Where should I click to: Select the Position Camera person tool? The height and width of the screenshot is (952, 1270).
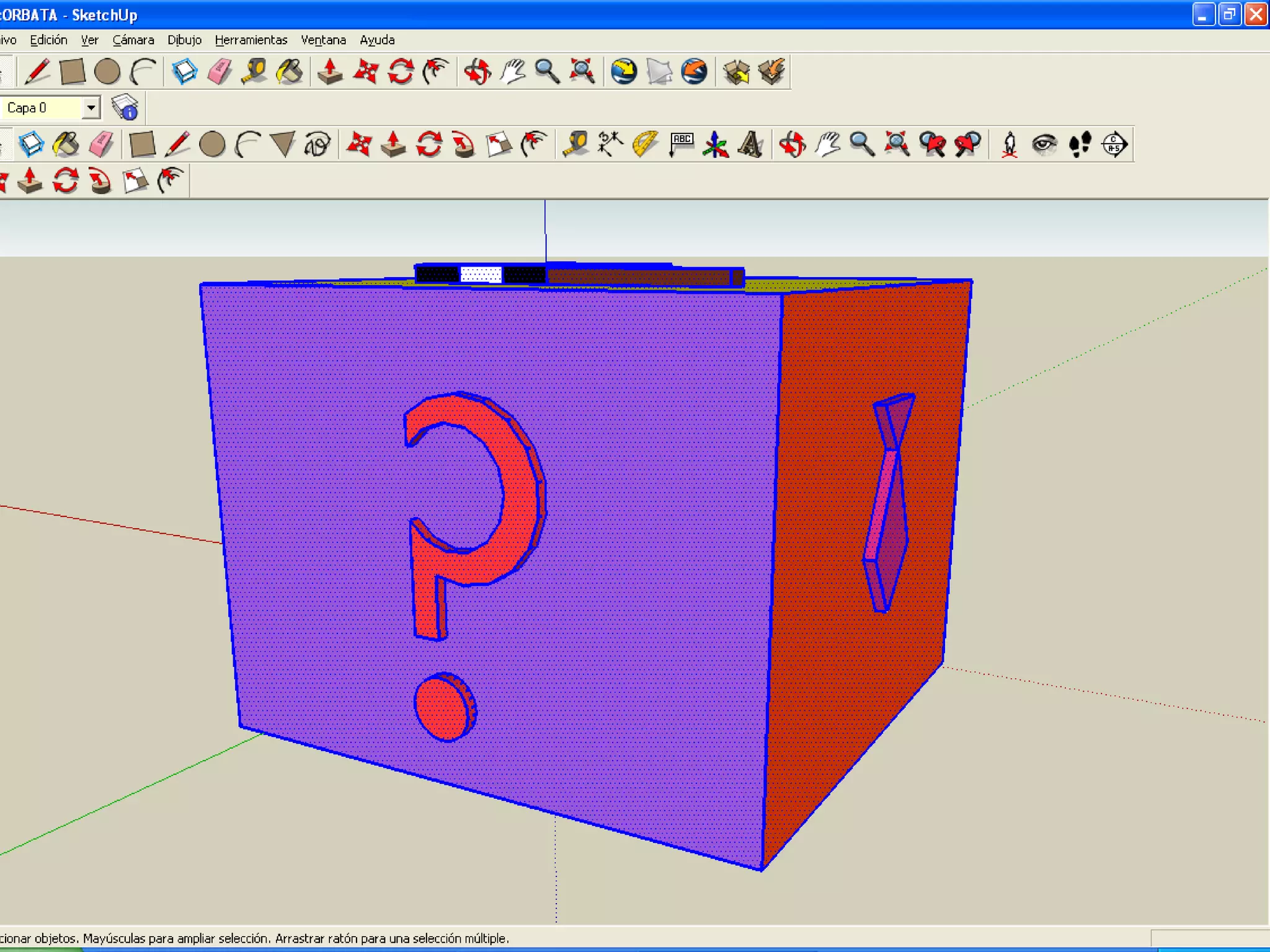tap(1010, 144)
